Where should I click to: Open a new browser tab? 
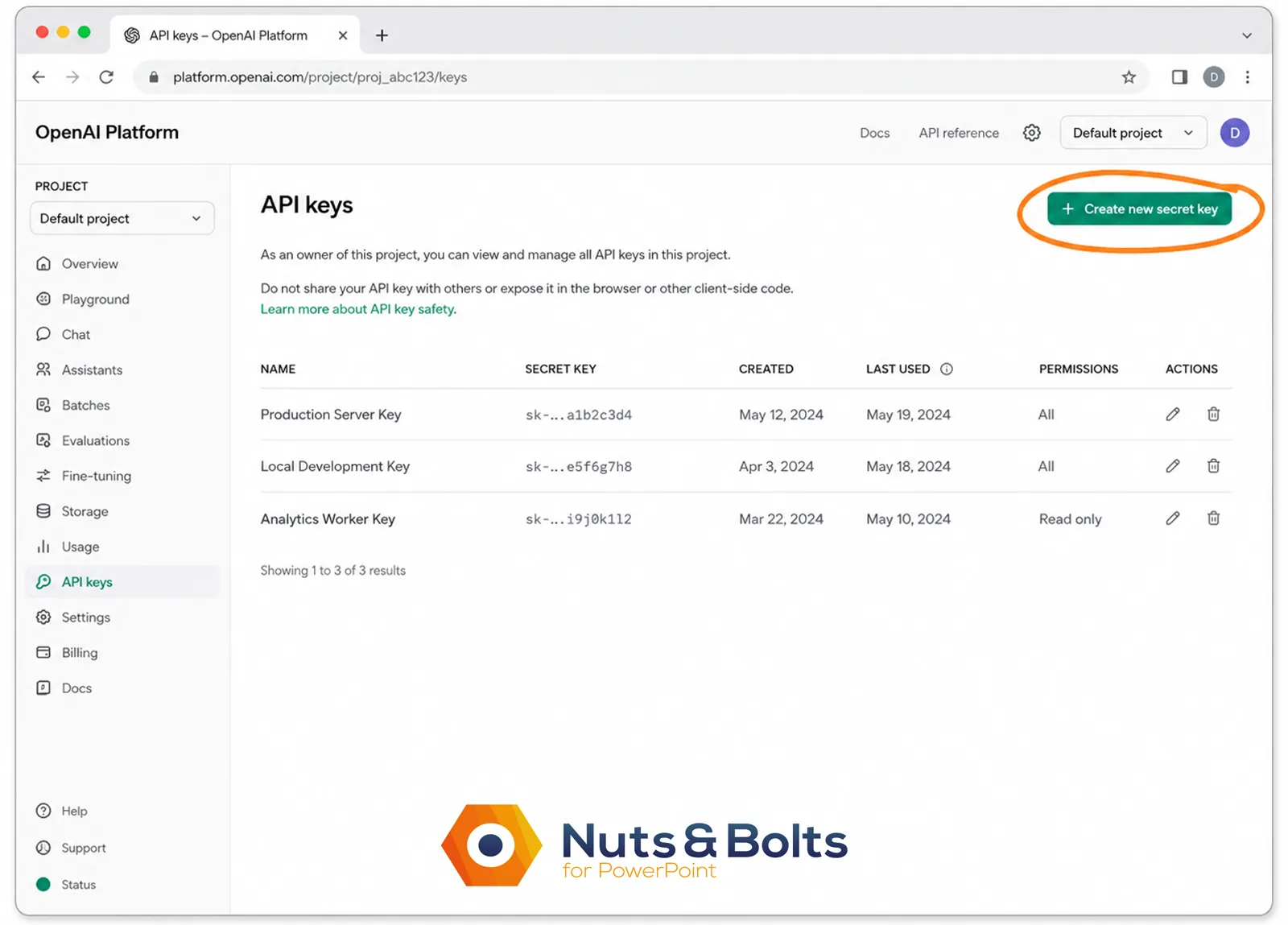coord(382,35)
